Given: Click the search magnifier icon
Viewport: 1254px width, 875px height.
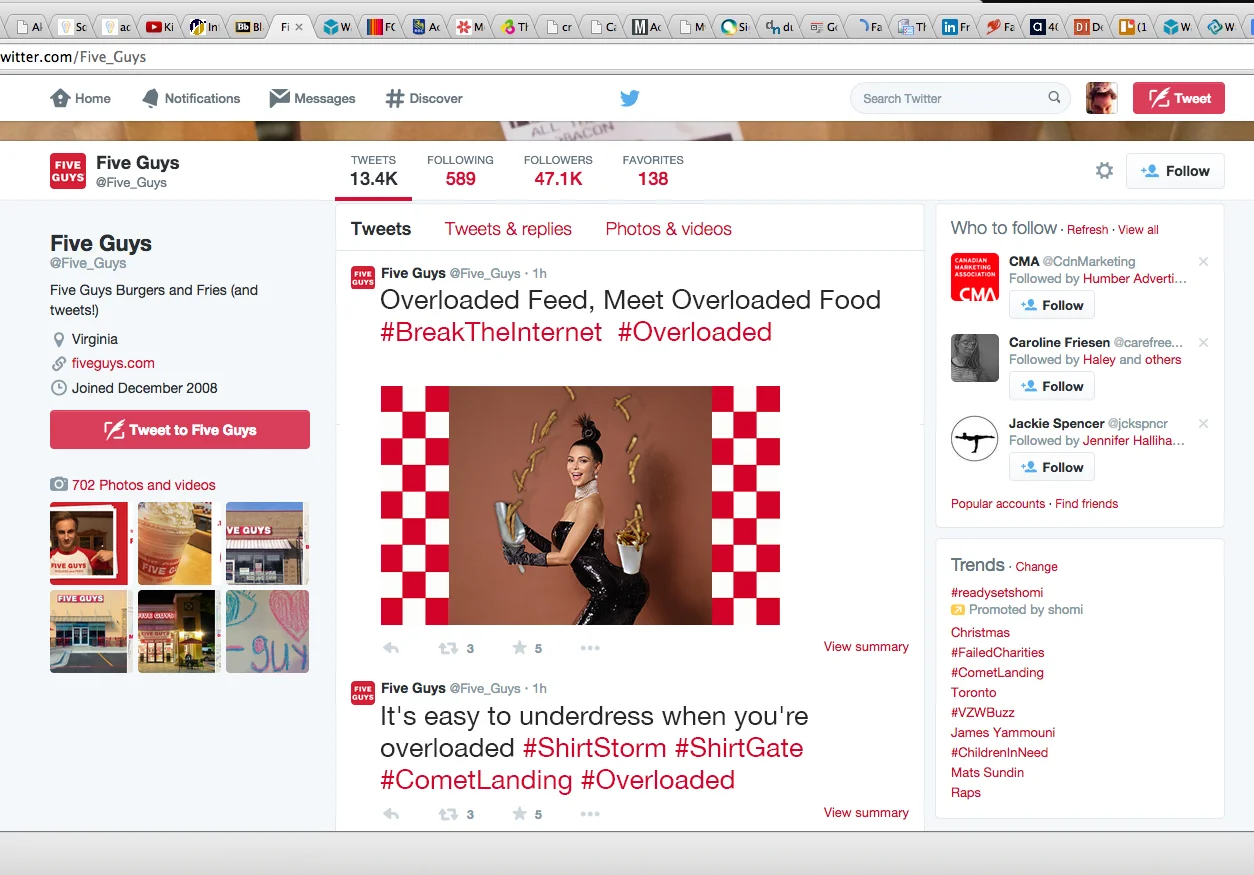Looking at the screenshot, I should point(1054,98).
